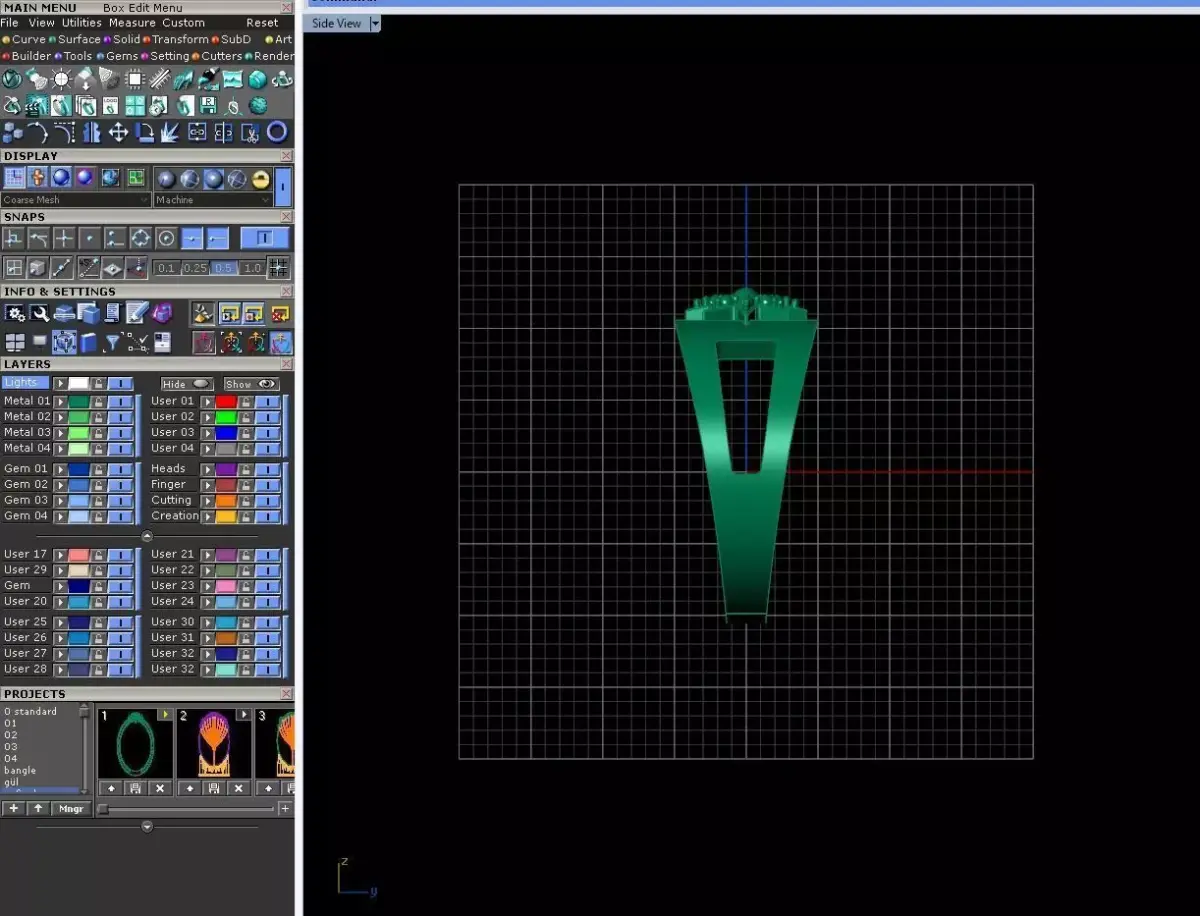
Task: Set snap spacing to 0.25
Action: click(x=195, y=268)
